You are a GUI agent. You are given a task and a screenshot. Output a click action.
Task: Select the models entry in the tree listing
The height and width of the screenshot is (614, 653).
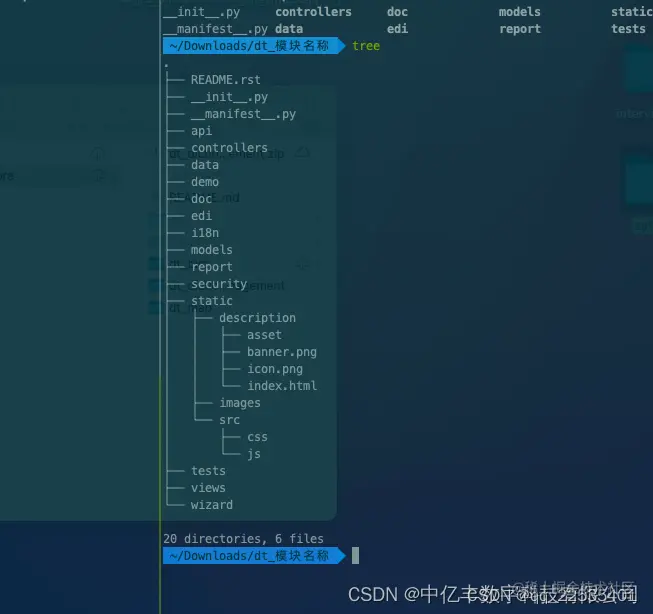(x=212, y=250)
